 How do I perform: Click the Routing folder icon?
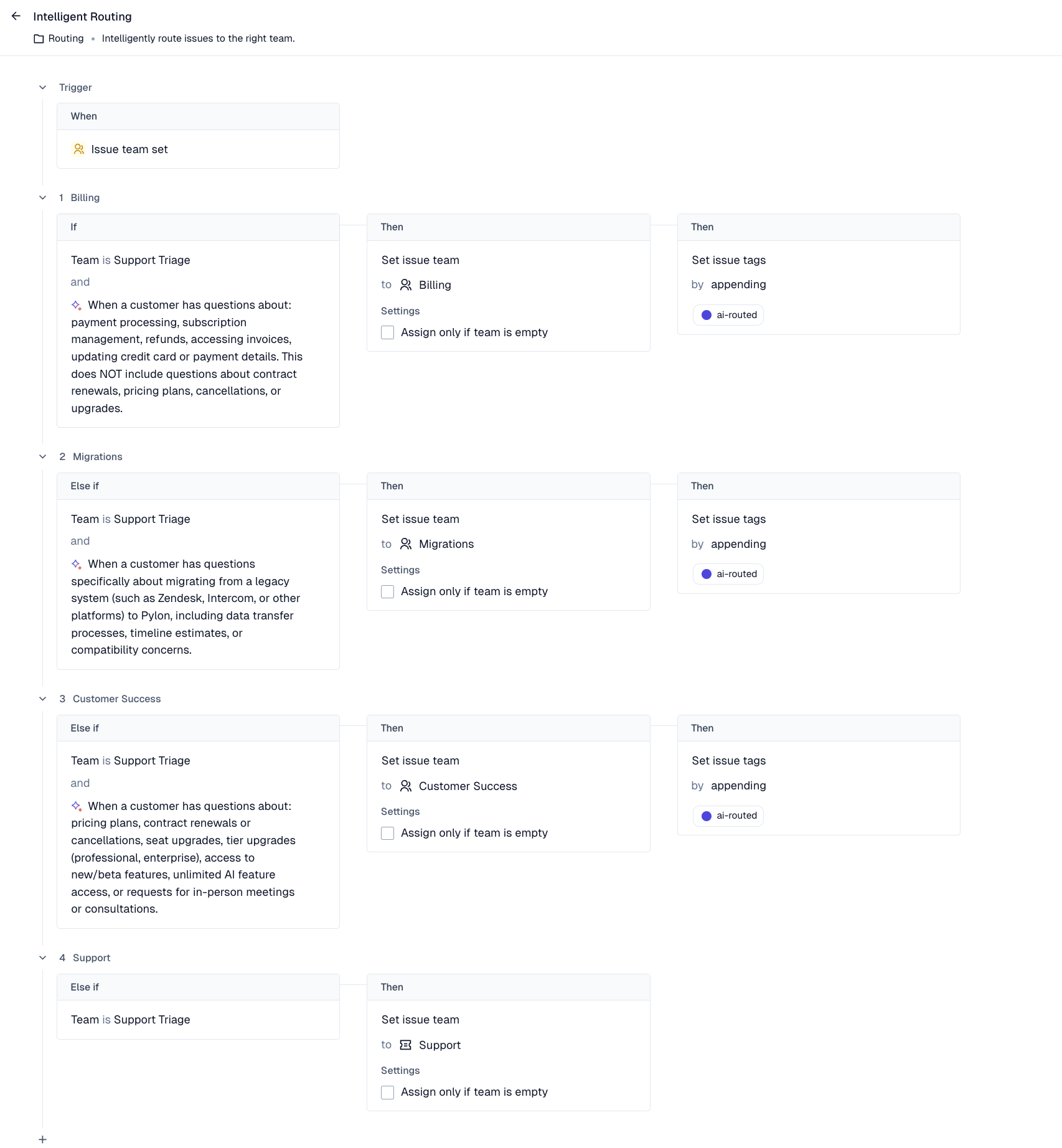coord(39,39)
